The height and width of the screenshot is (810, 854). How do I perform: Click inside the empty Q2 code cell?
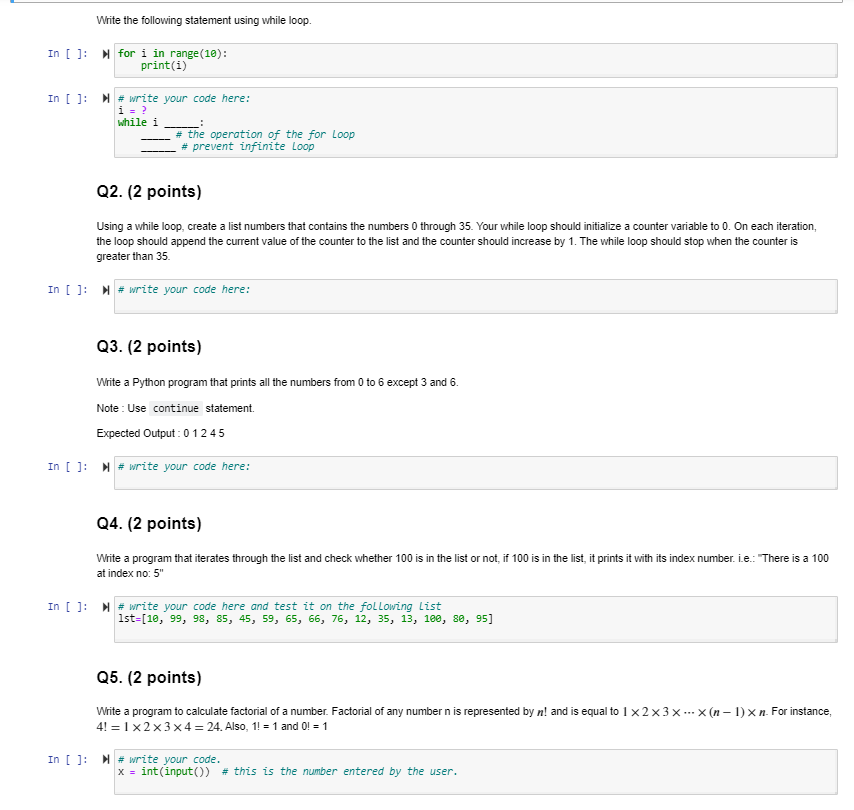click(x=400, y=296)
